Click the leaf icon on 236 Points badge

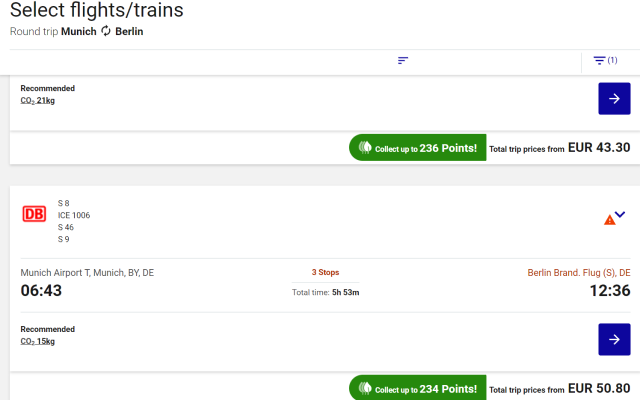pyautogui.click(x=363, y=148)
